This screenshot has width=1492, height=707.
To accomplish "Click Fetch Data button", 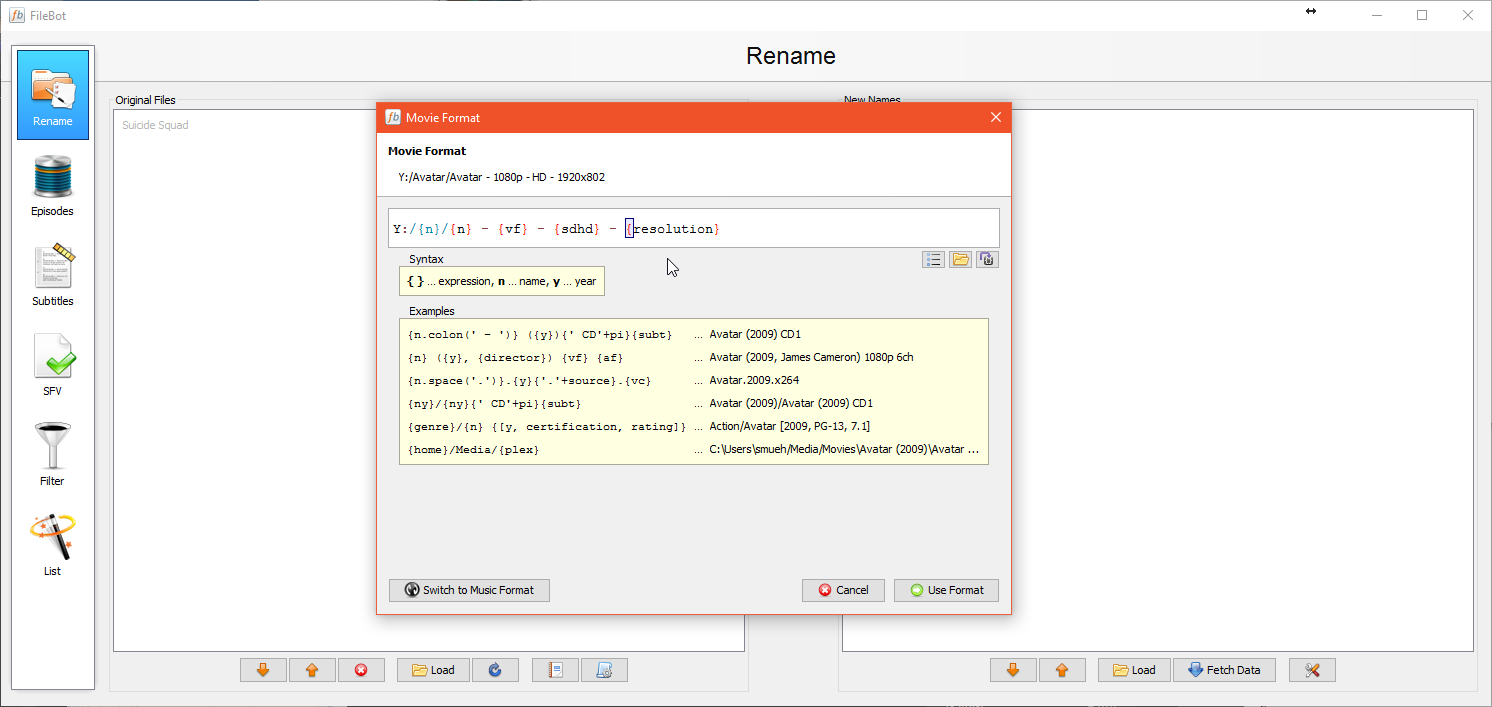I will pos(1224,670).
